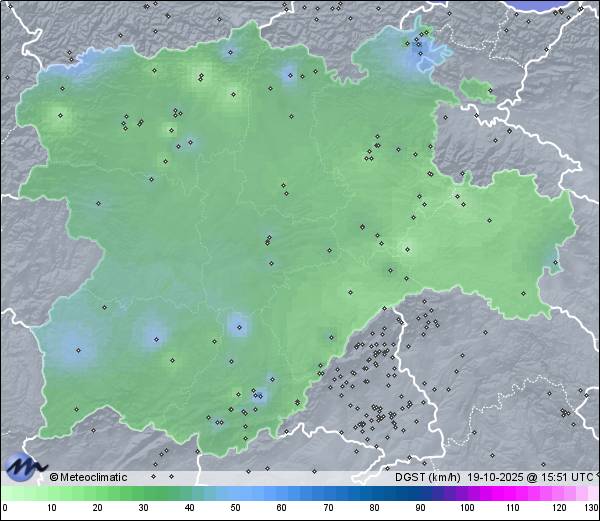Viewport: 600px width, 521px height.
Task: Click the 100 value on color scale
Action: coord(466,508)
